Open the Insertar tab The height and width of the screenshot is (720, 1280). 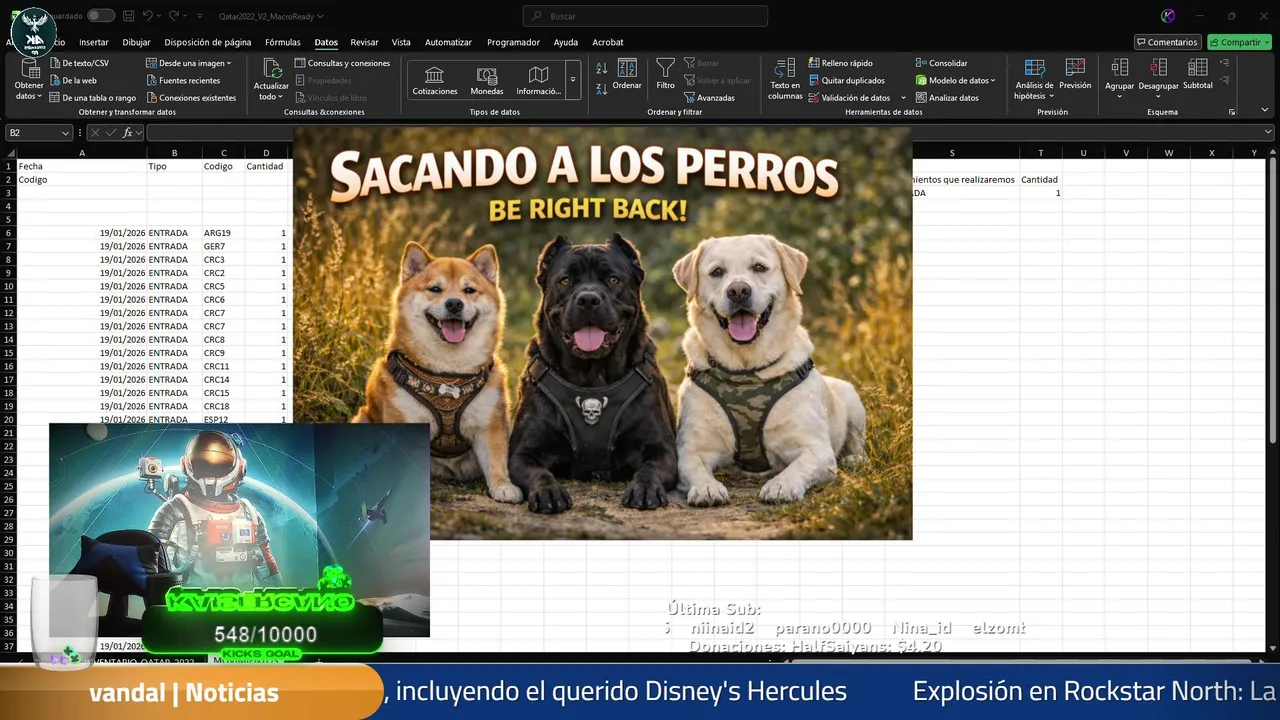coord(94,42)
